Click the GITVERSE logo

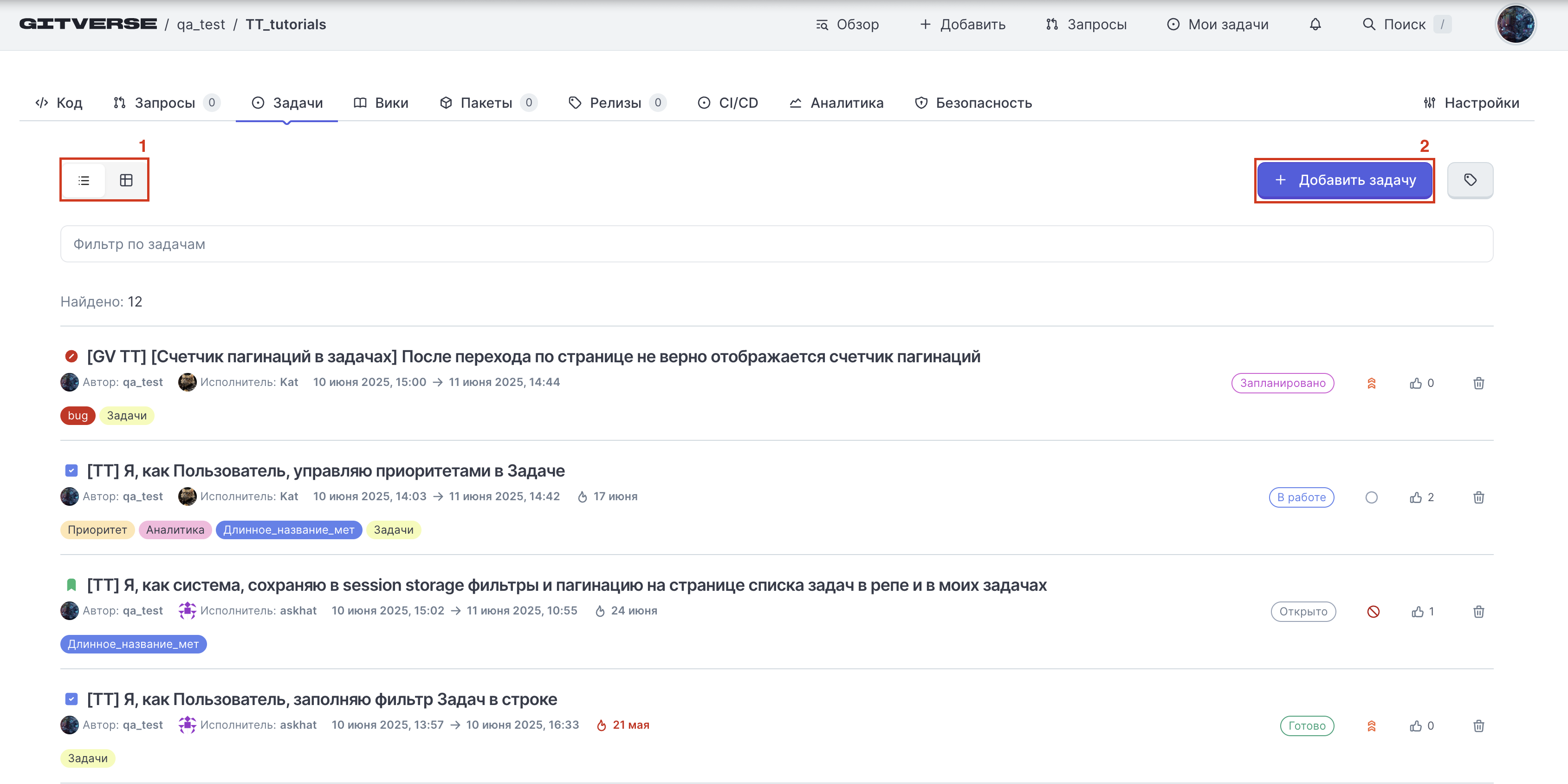click(88, 24)
